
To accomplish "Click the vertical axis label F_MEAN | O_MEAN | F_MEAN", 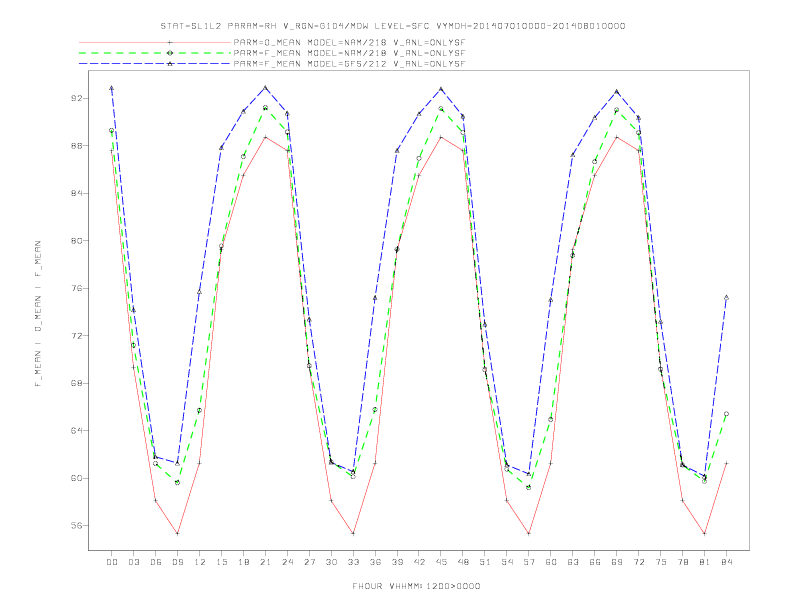I will (38, 314).
